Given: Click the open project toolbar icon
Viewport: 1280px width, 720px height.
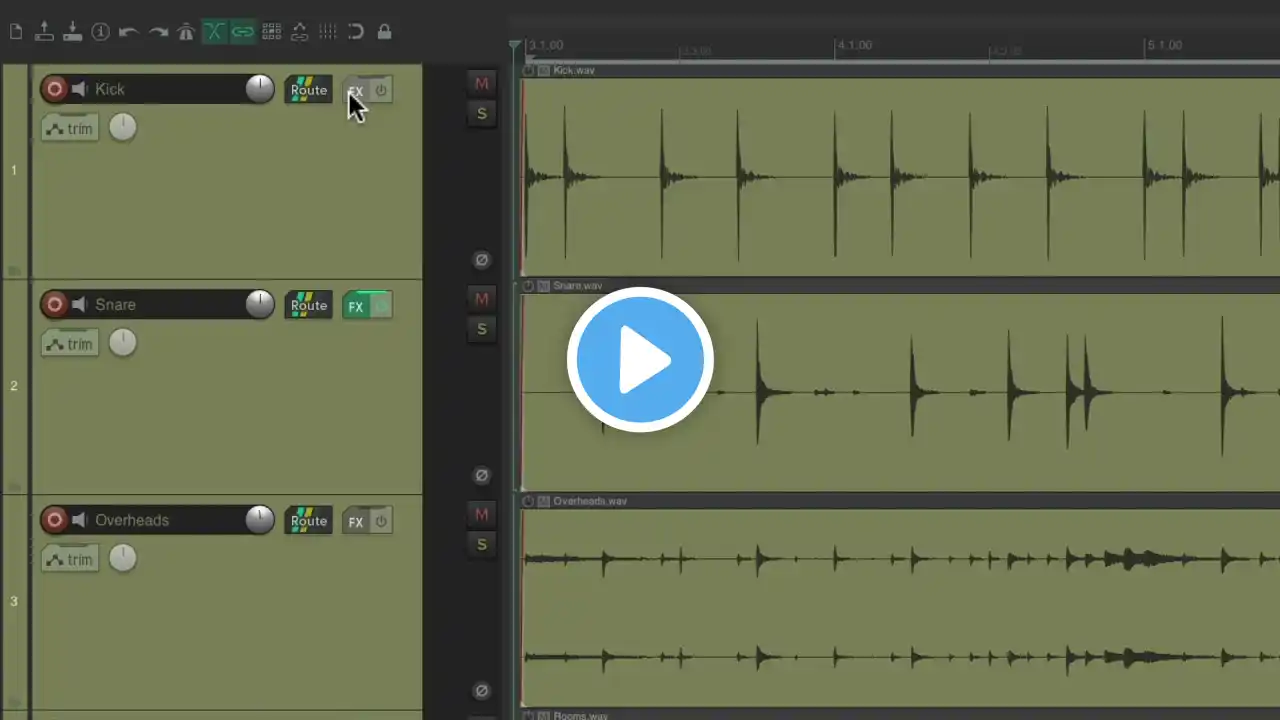Looking at the screenshot, I should [44, 32].
